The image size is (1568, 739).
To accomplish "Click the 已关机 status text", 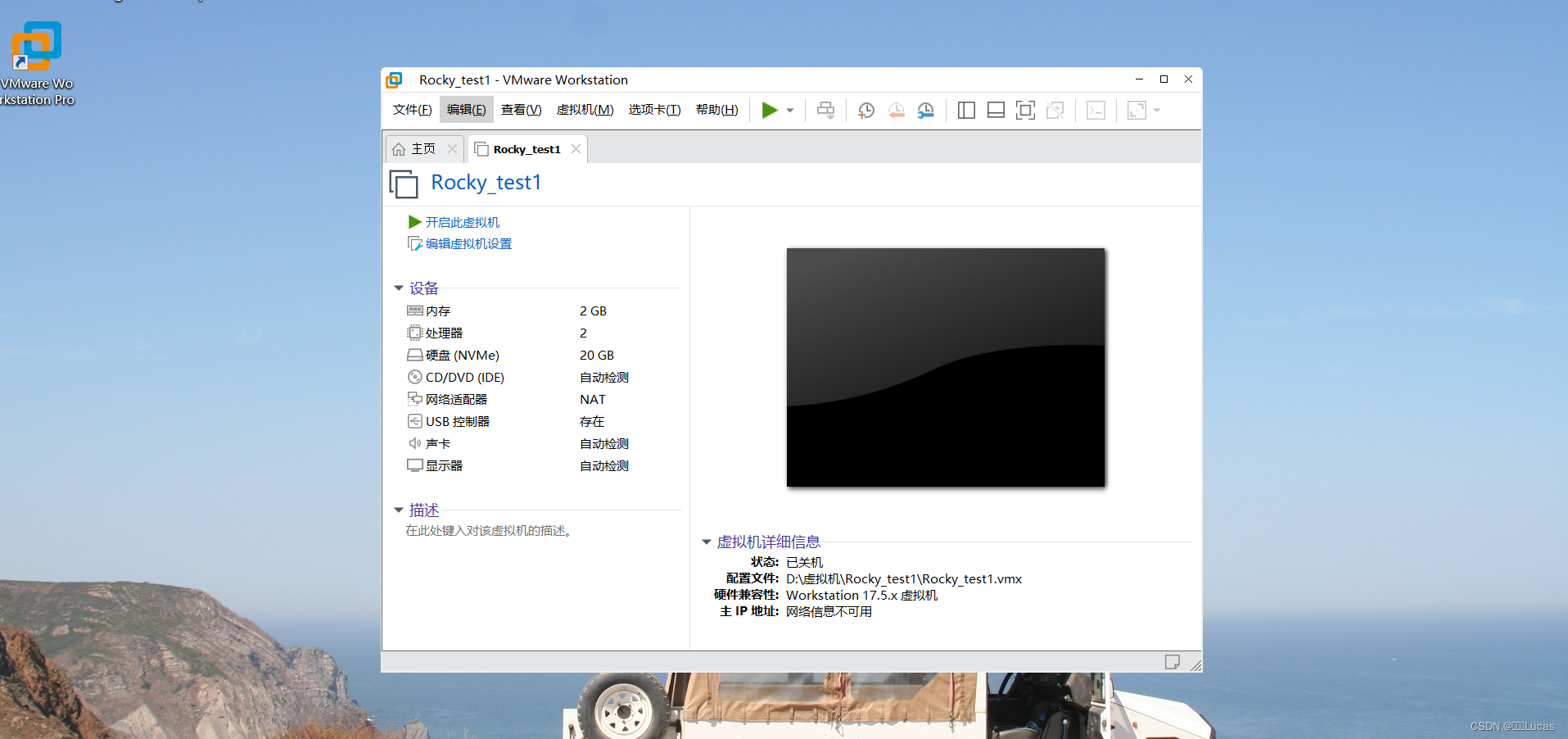I will 804,563.
